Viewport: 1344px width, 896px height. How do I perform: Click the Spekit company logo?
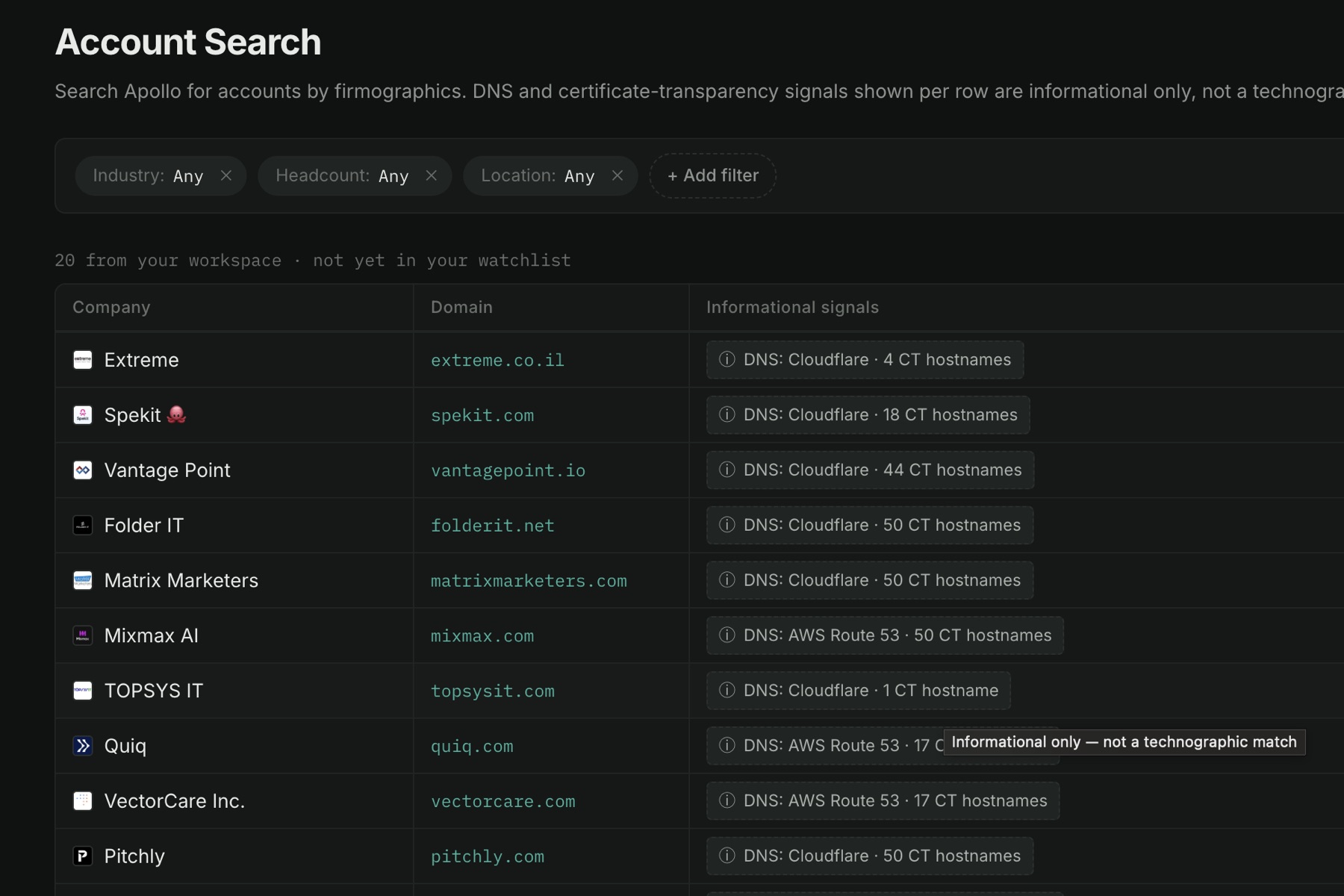83,415
